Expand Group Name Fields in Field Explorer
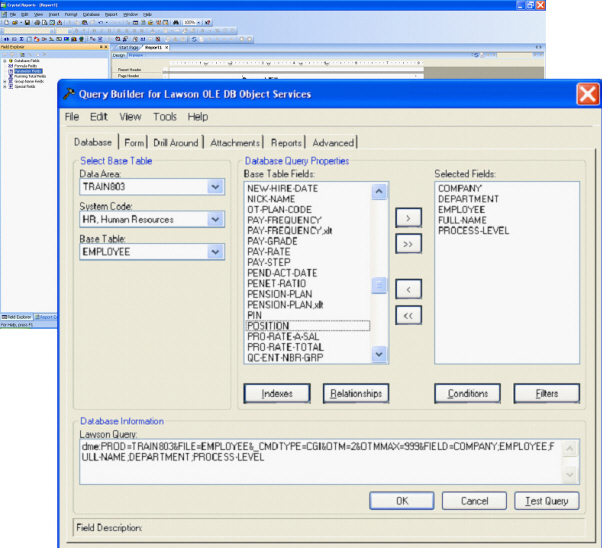The height and width of the screenshot is (548, 602). click(x=5, y=81)
